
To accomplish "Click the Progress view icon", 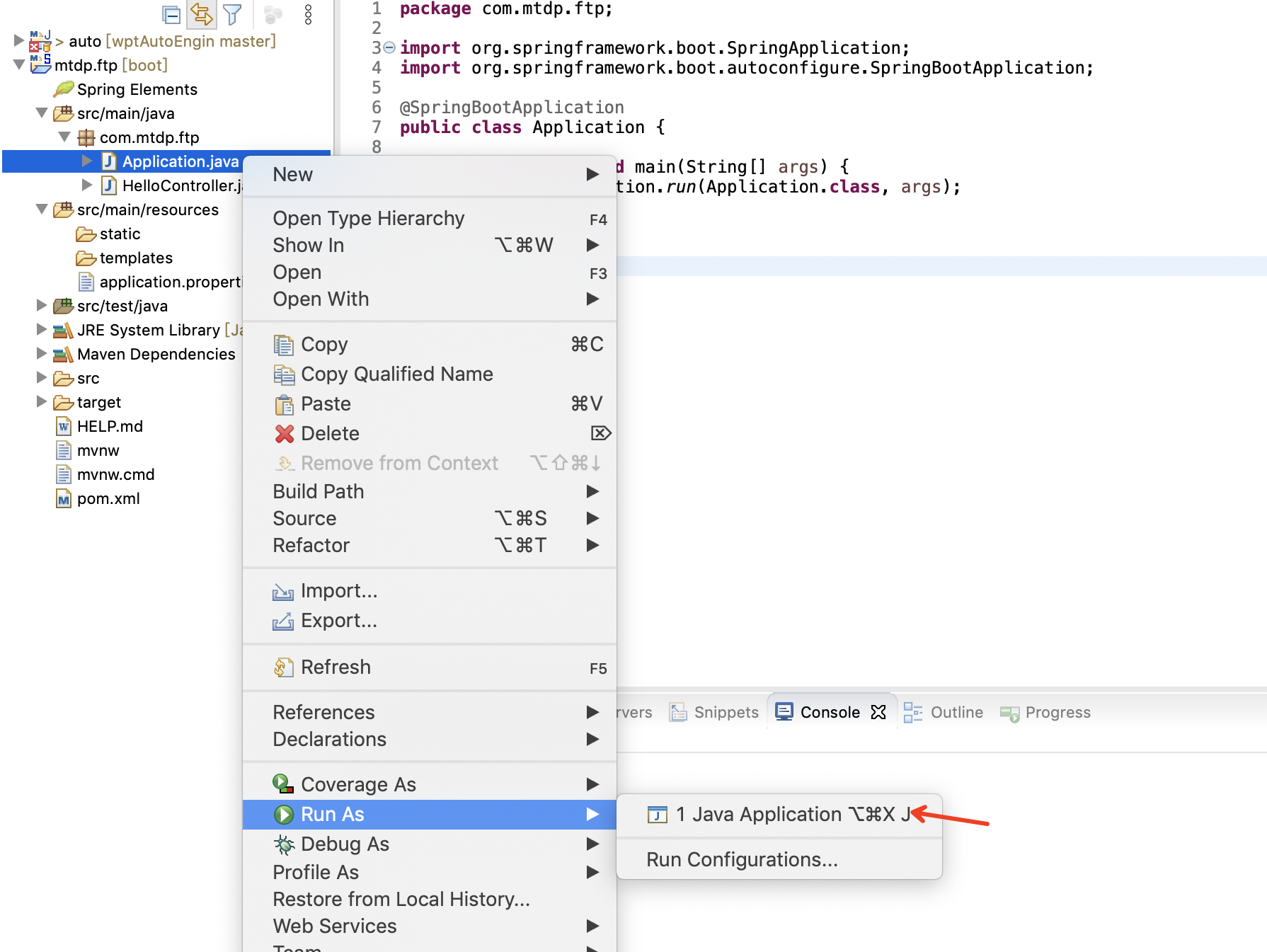I will point(1010,712).
